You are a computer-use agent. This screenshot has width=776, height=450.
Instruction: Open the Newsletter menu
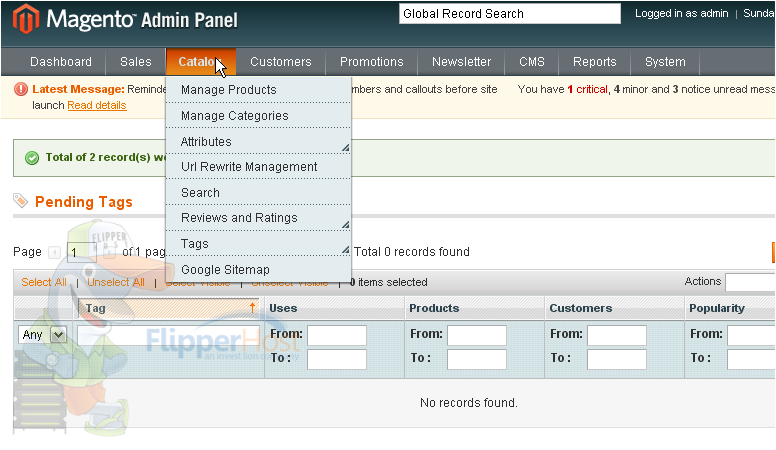point(461,62)
